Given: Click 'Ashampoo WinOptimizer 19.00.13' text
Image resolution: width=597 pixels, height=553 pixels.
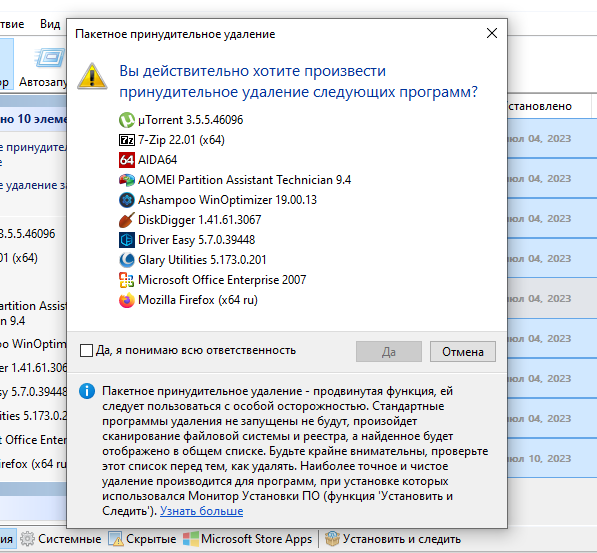Looking at the screenshot, I should point(227,200).
